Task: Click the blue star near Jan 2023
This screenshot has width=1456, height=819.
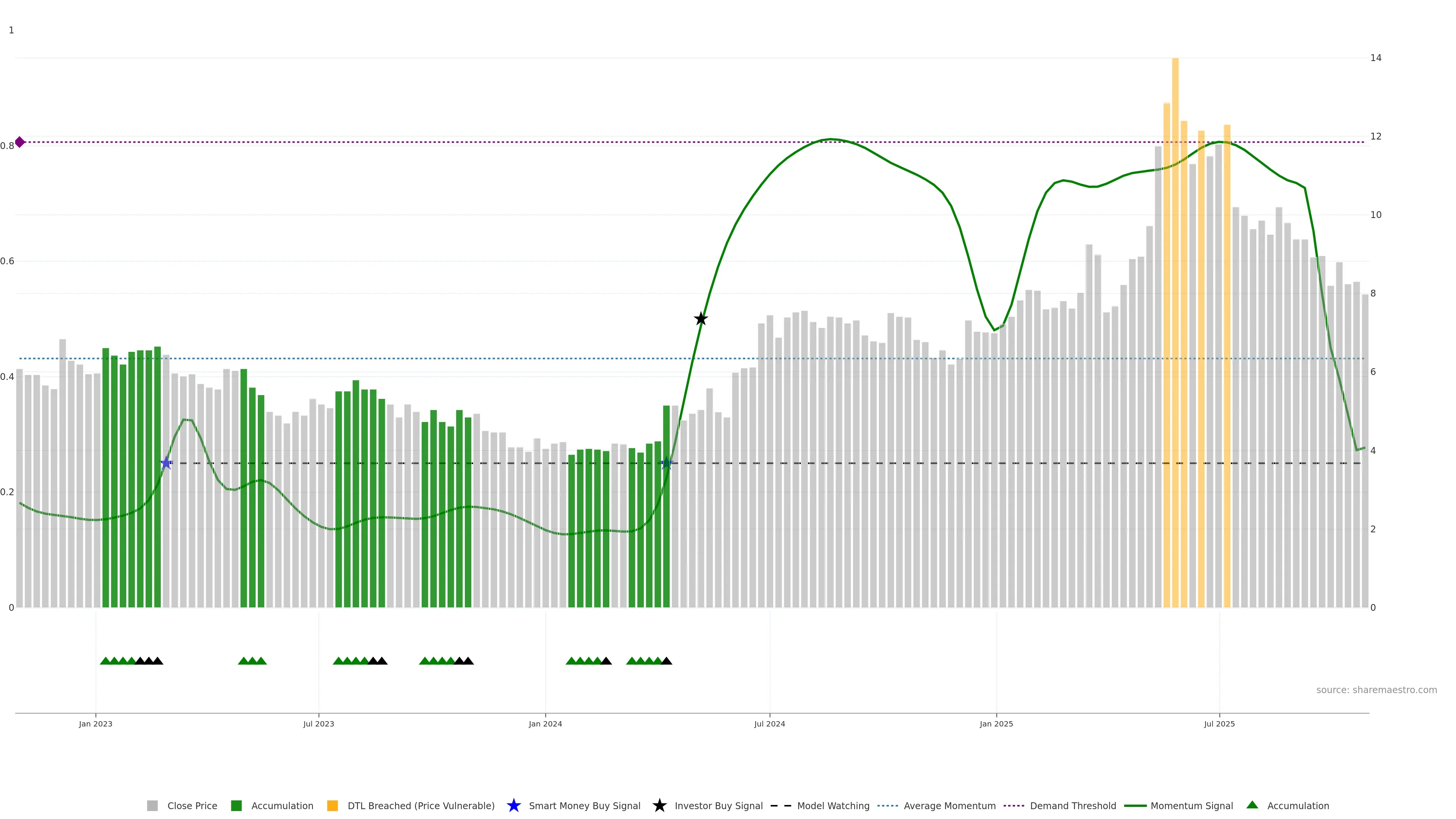Action: click(166, 463)
